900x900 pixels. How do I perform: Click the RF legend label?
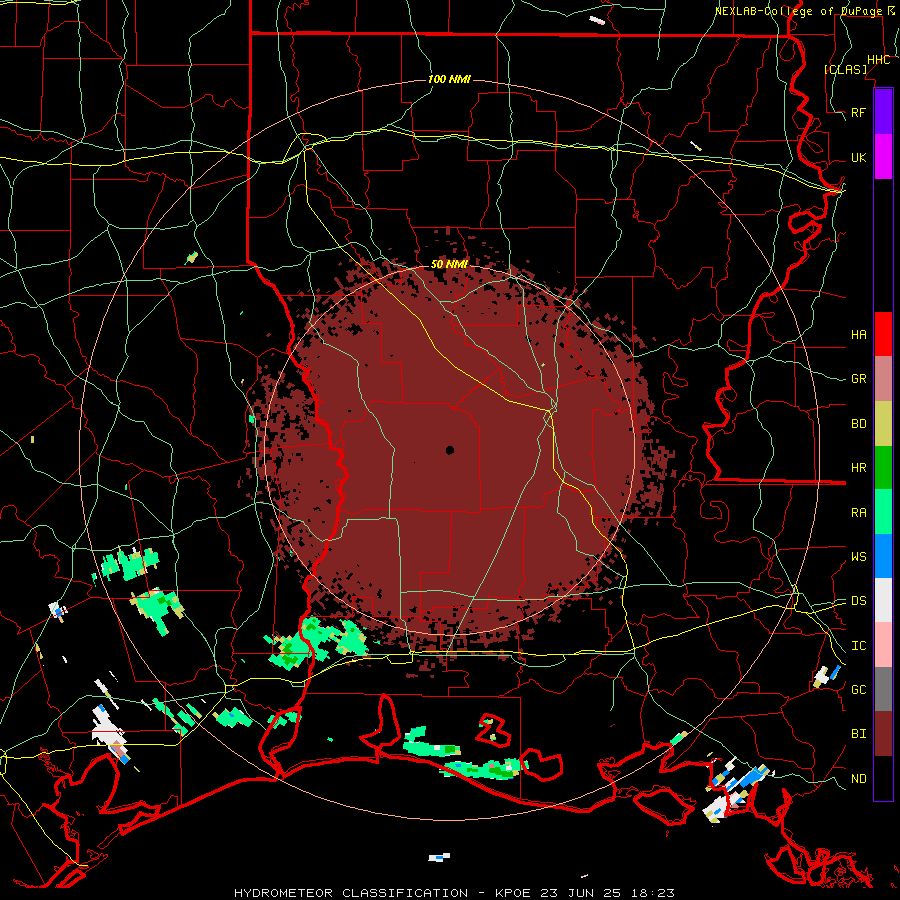click(859, 112)
